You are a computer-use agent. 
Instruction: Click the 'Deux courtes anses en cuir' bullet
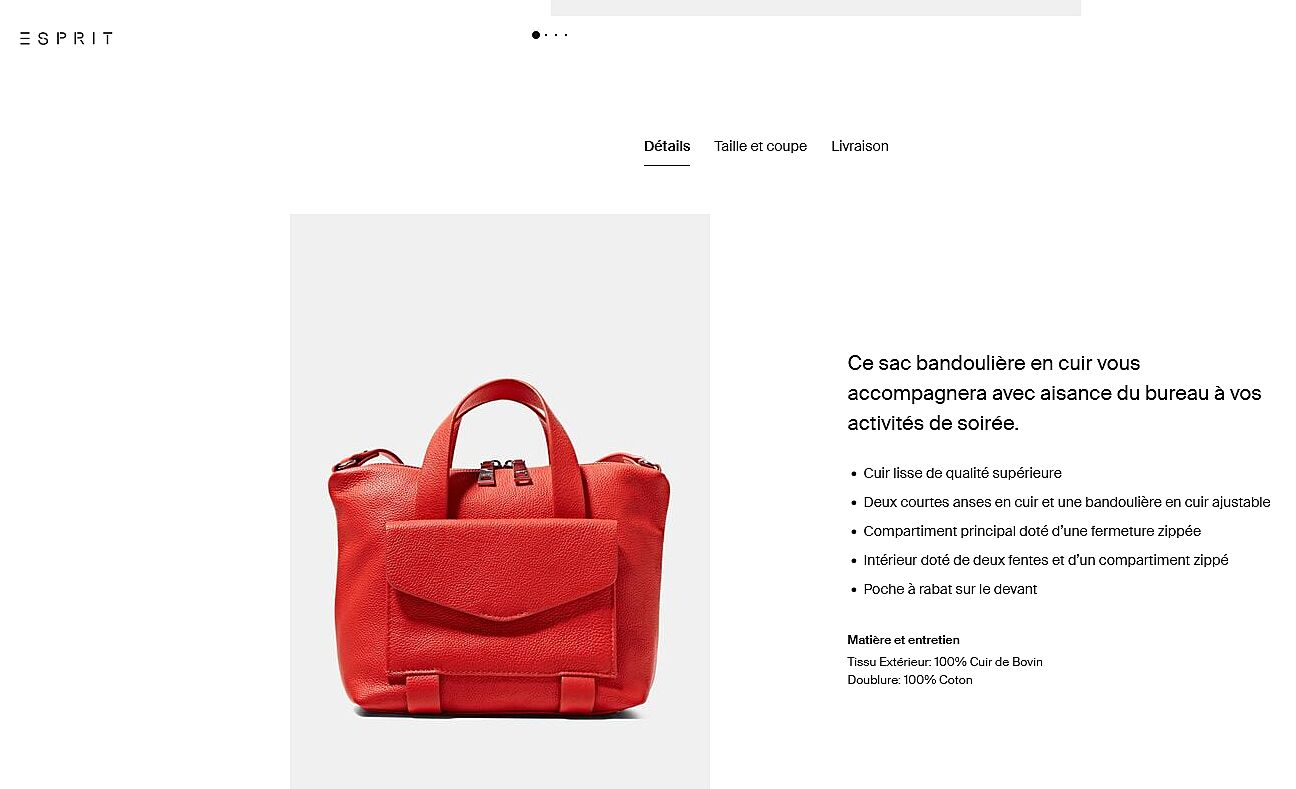pyautogui.click(x=1067, y=502)
